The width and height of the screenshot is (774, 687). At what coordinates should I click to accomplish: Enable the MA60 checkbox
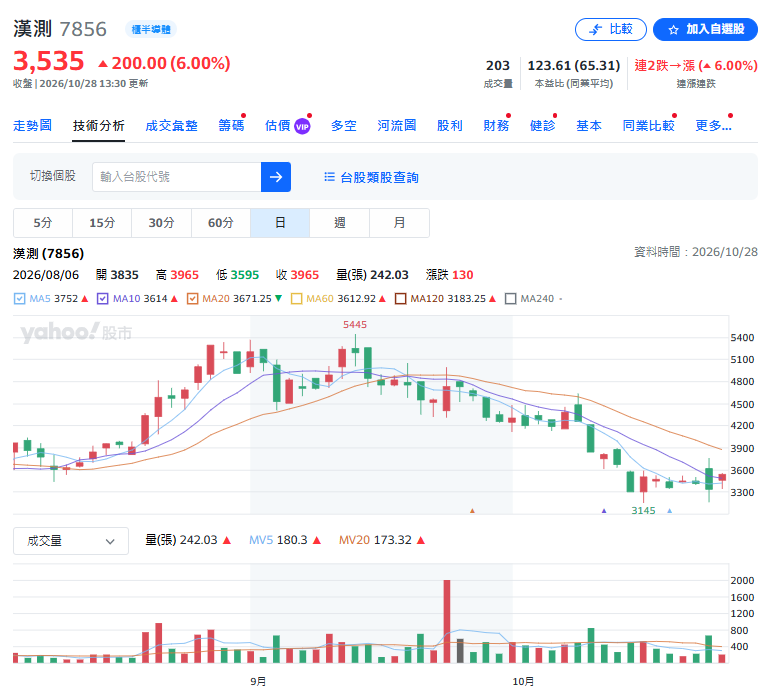tap(297, 299)
